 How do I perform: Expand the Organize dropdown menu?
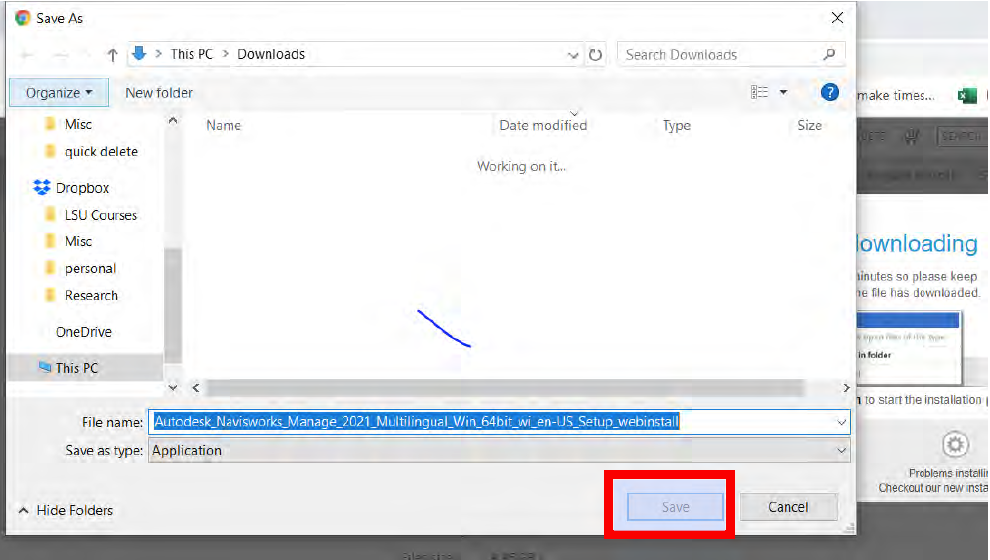click(x=58, y=93)
